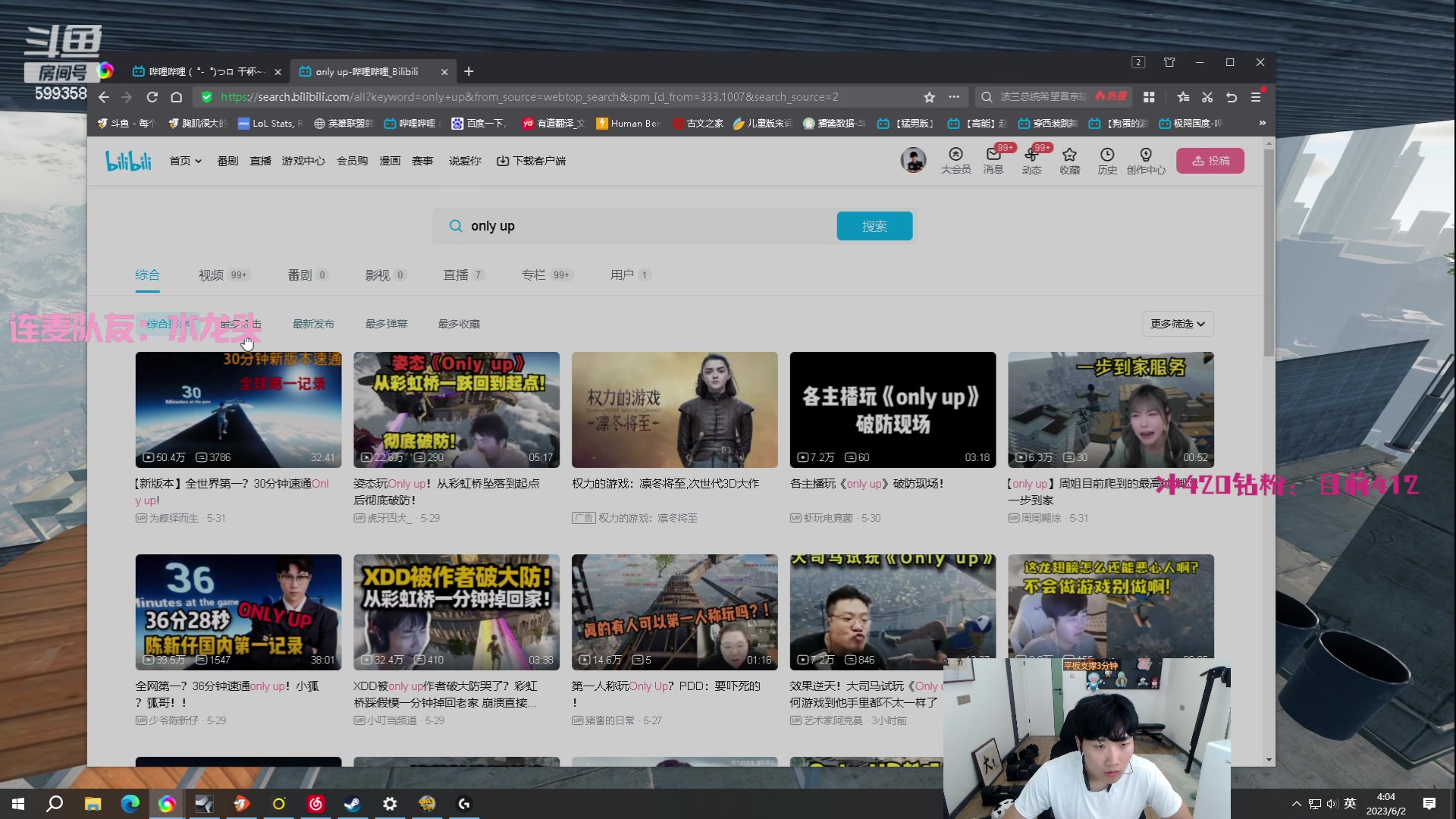This screenshot has height=819, width=1456.
Task: Click the scissors screenshot icon
Action: pos(1207,97)
